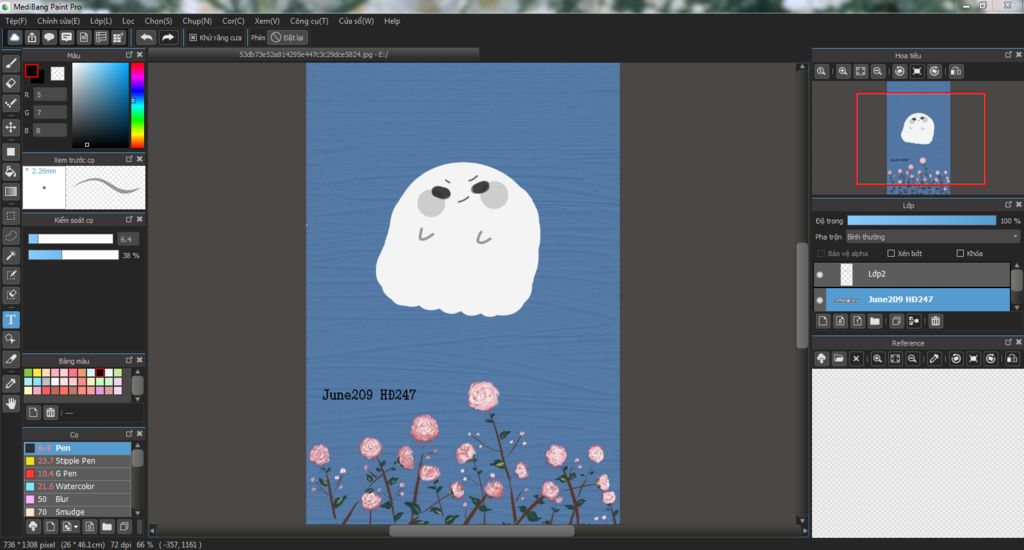Add a layer folder in Layer panel
The height and width of the screenshot is (550, 1024).
pos(875,321)
